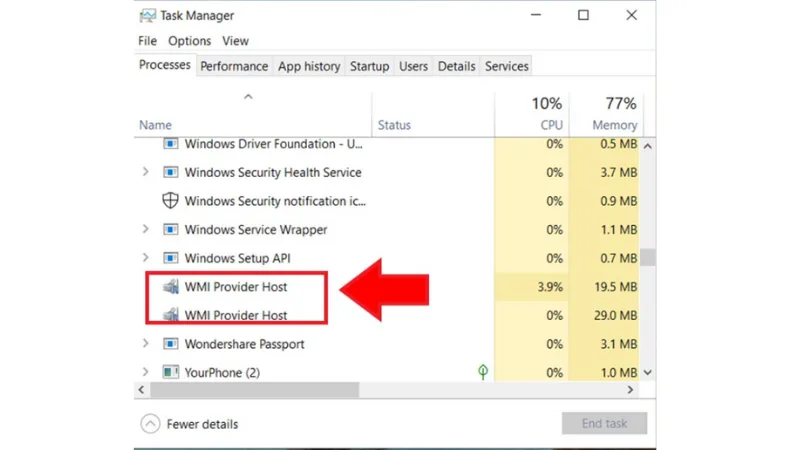Click the vertical scrollbar up arrow
This screenshot has width=800, height=450.
tap(647, 146)
